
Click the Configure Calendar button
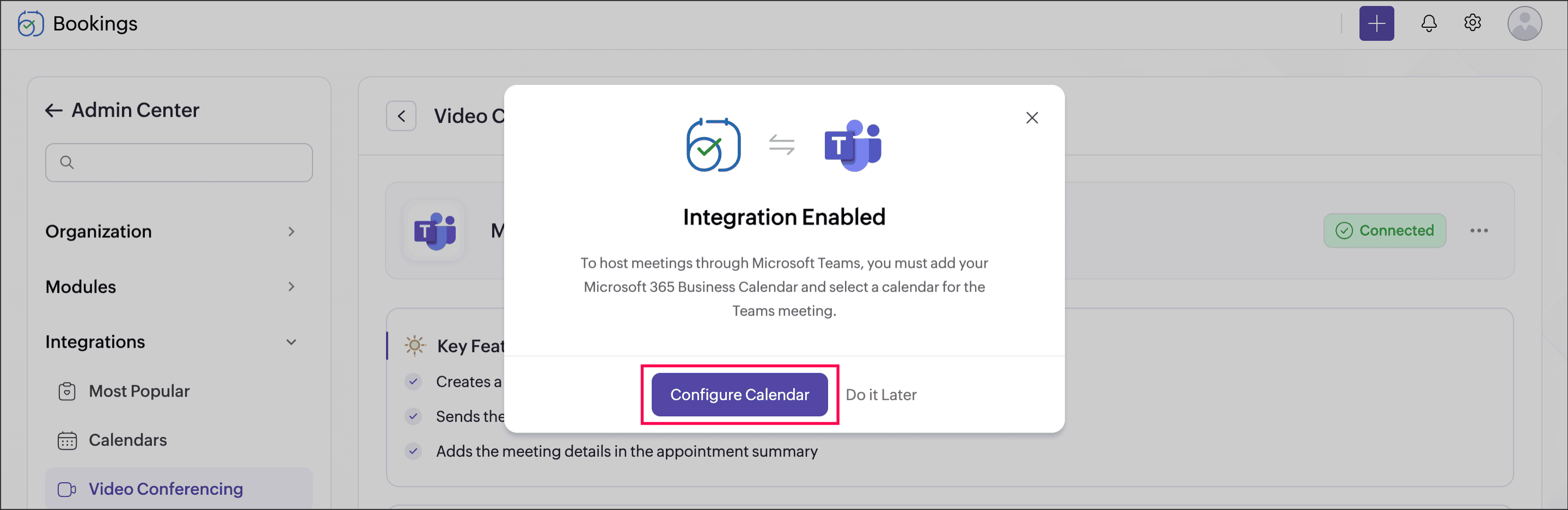coord(739,395)
